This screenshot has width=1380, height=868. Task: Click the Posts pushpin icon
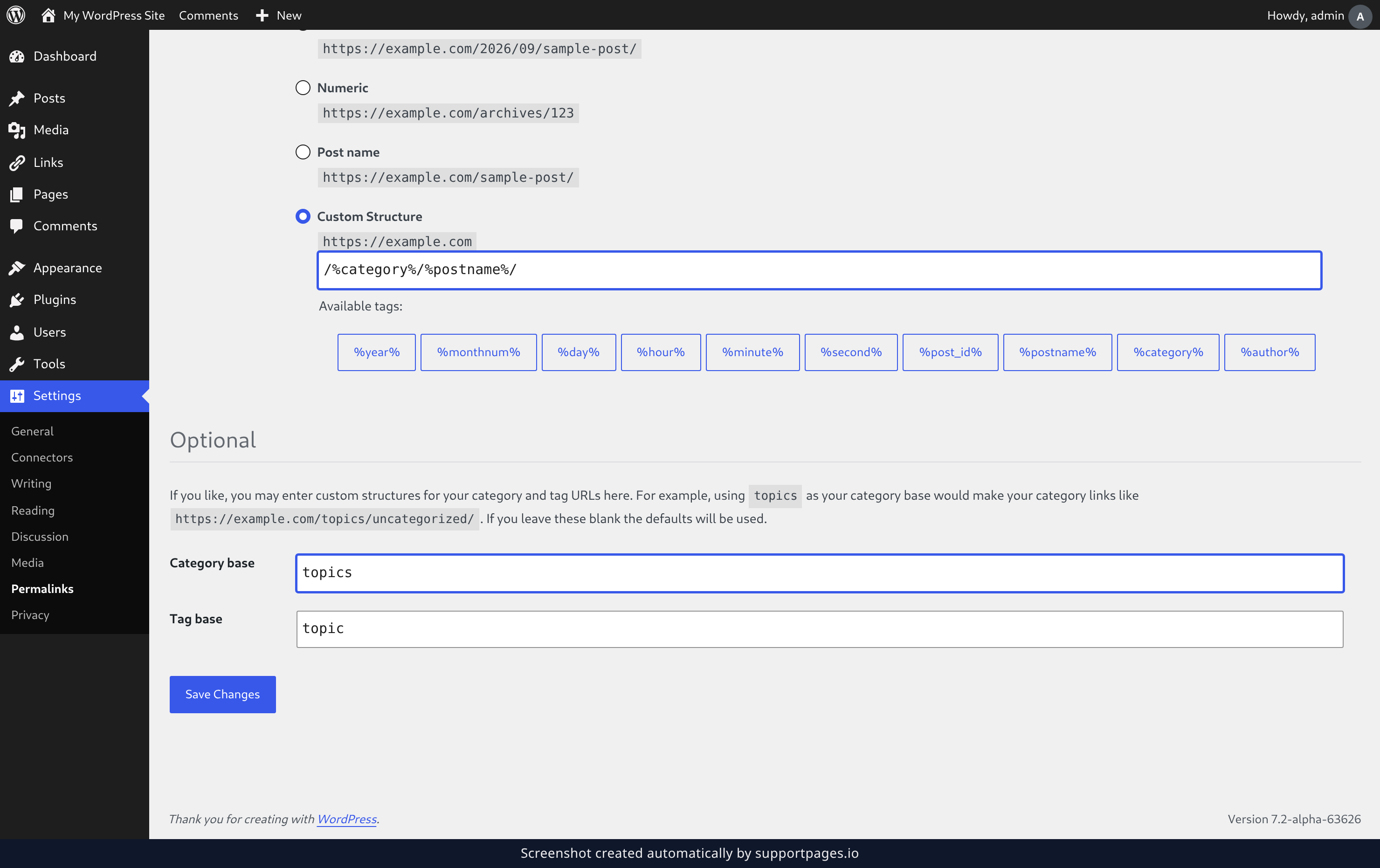[x=17, y=98]
